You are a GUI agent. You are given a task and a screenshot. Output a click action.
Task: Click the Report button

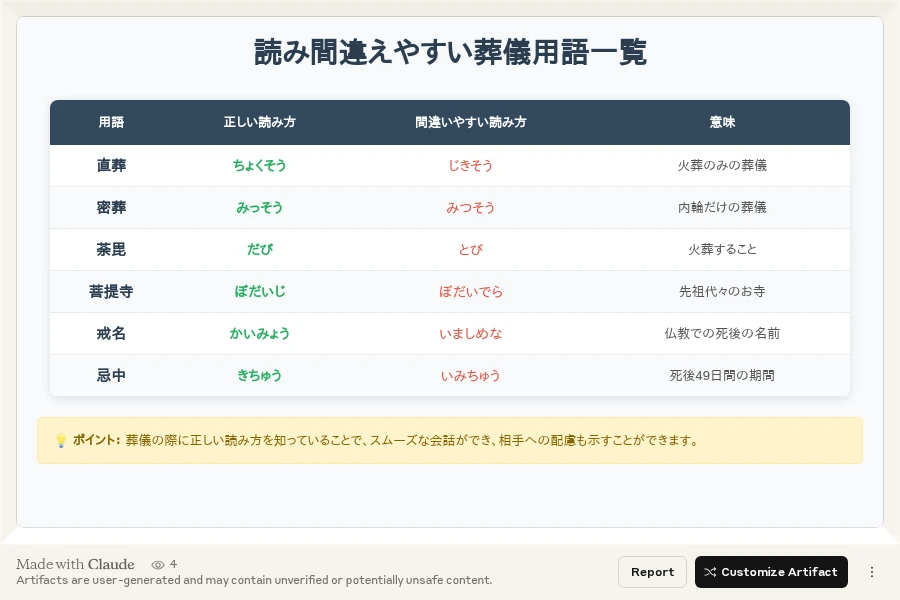[x=652, y=572]
